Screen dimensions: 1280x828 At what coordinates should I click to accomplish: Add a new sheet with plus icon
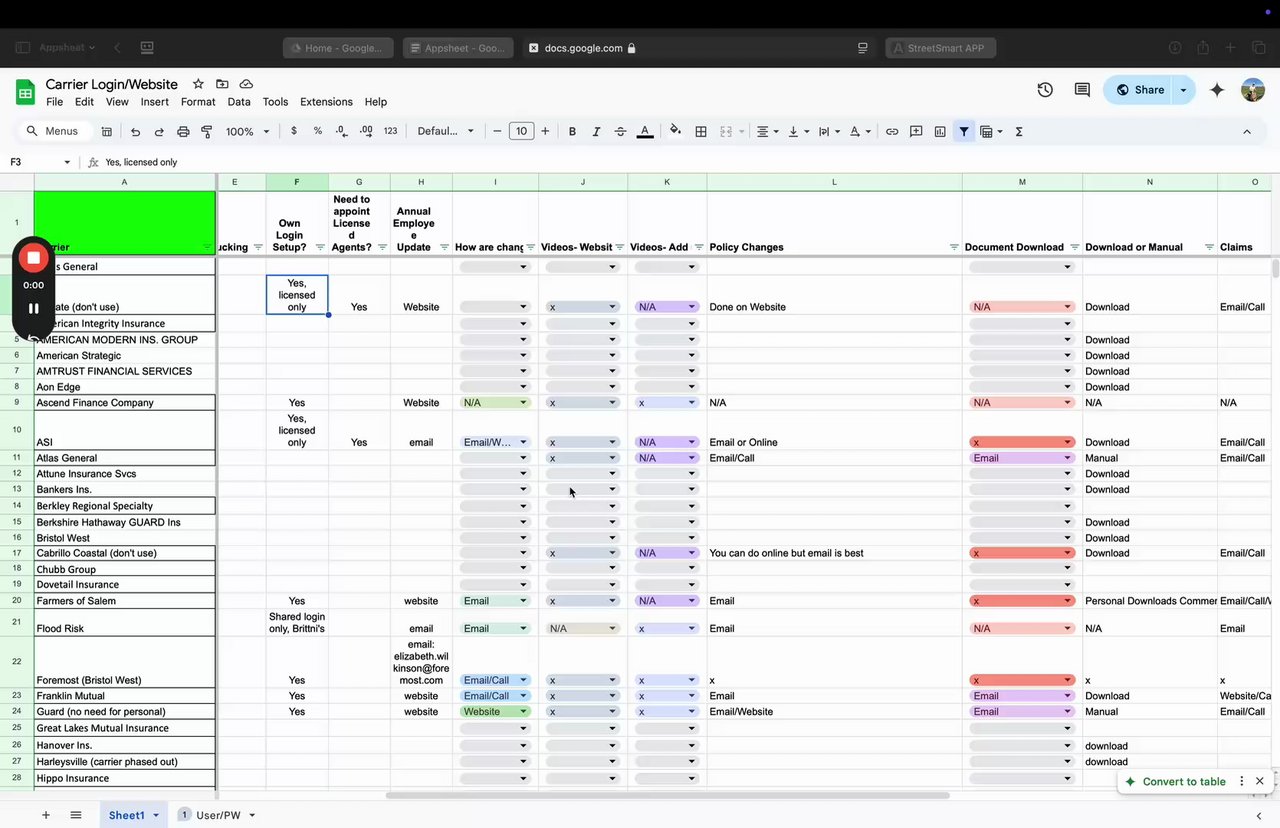tap(46, 815)
